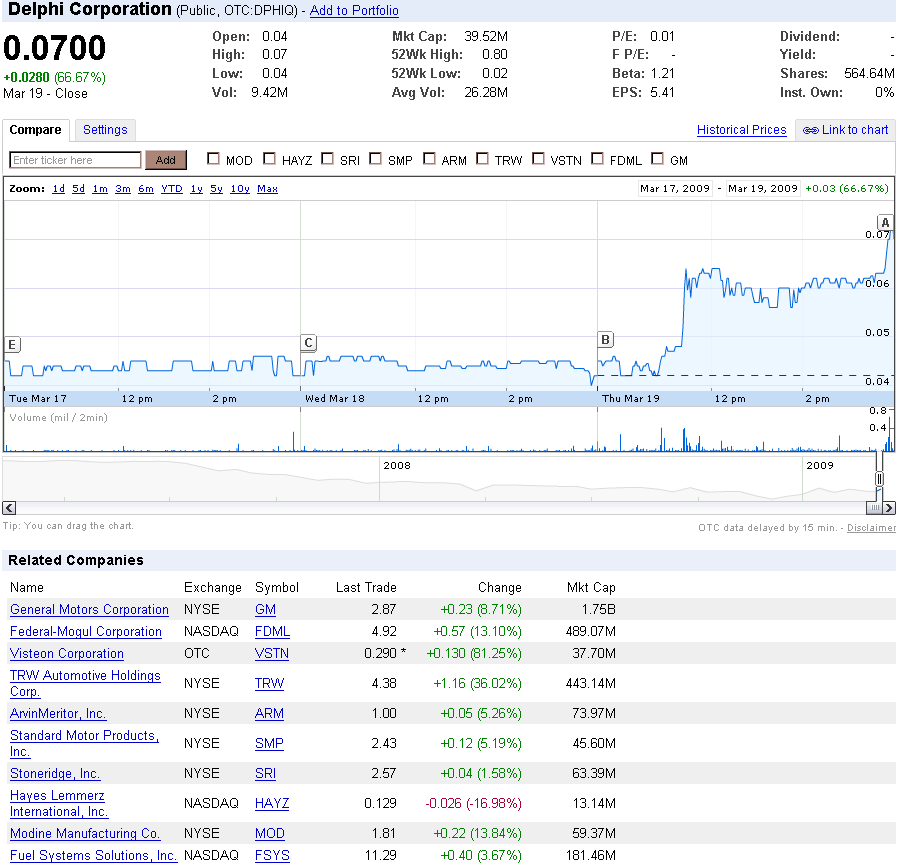911x868 pixels.
Task: Set chart zoom to 1d
Action: pos(59,189)
